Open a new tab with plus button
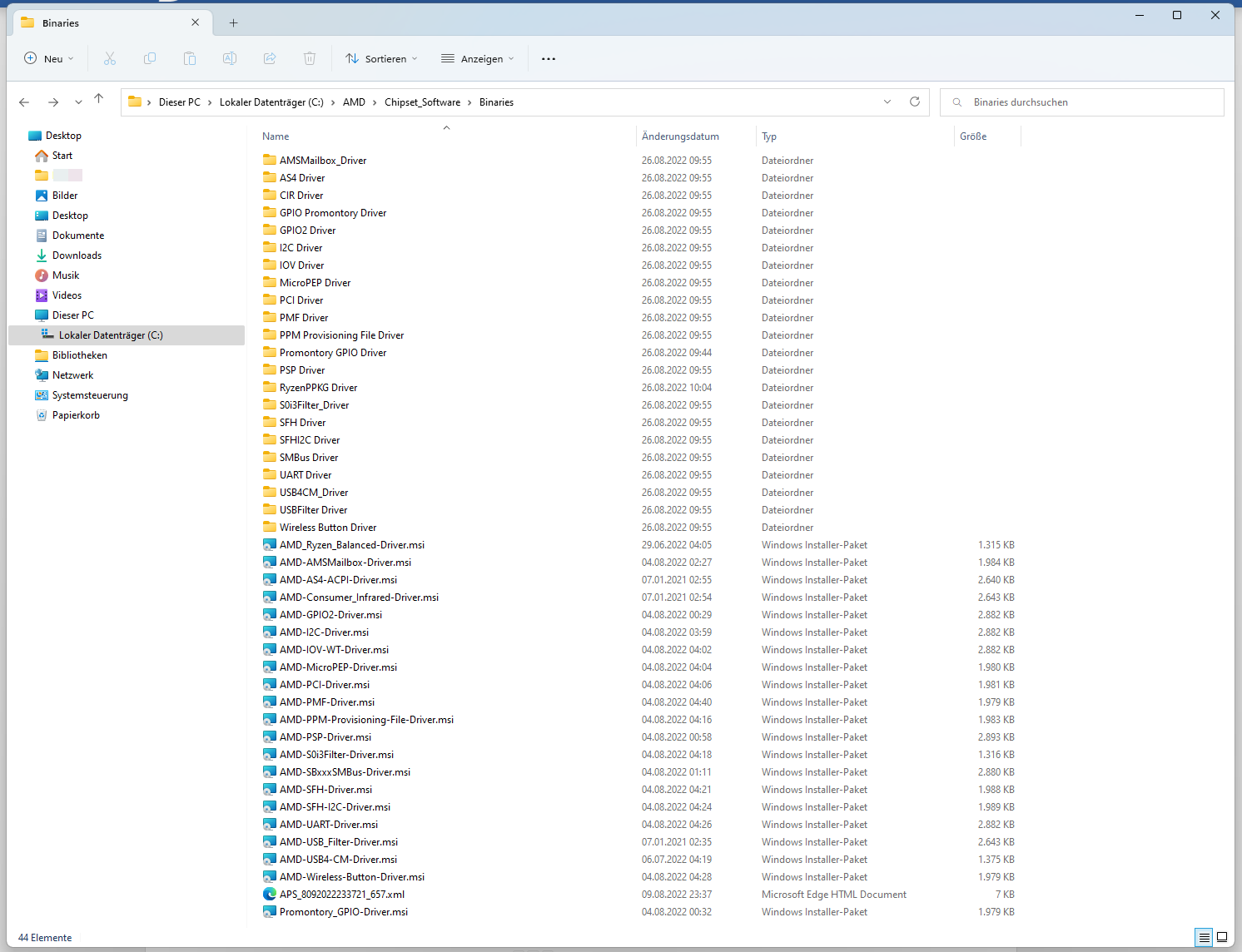The height and width of the screenshot is (952, 1242). point(234,23)
